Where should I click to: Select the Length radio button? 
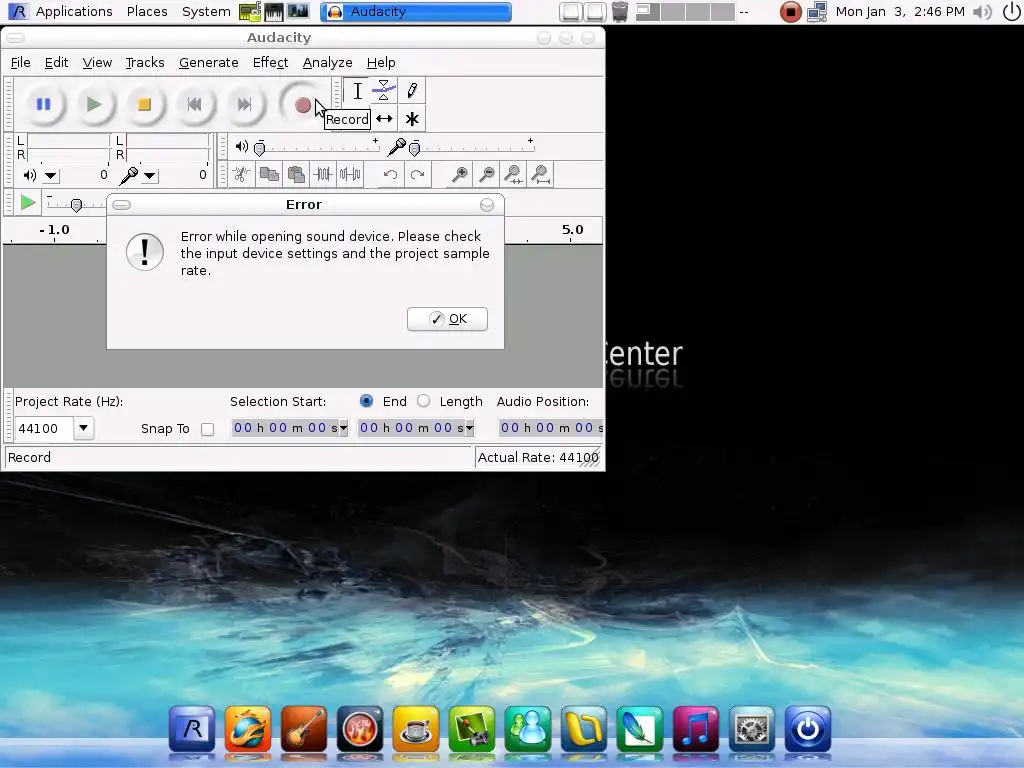pos(423,401)
